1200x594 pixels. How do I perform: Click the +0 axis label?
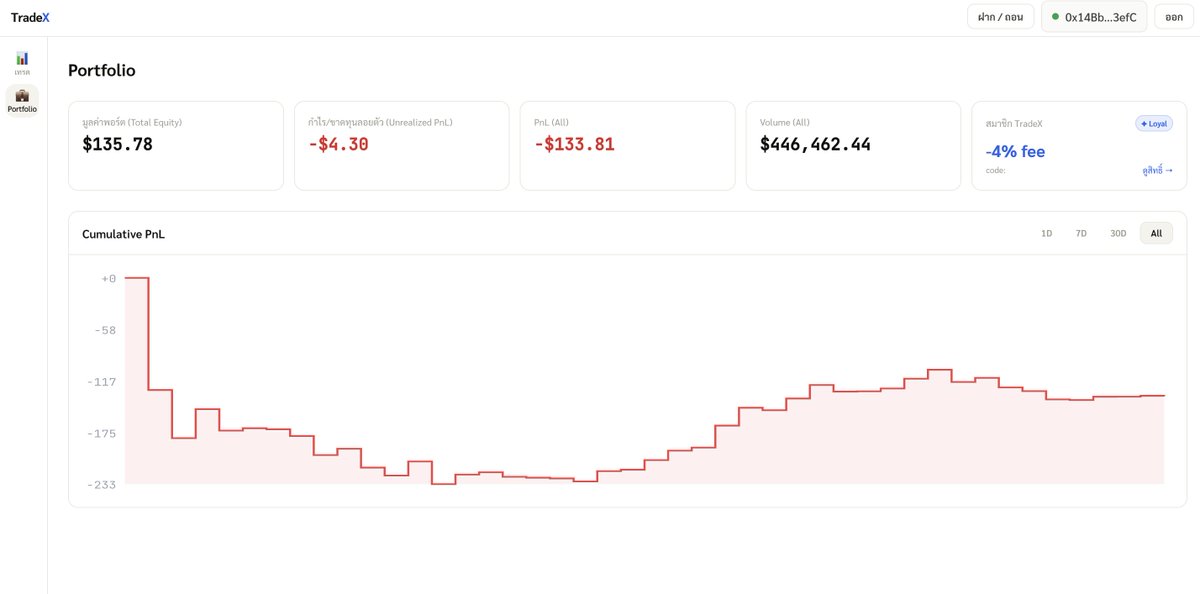tap(109, 278)
